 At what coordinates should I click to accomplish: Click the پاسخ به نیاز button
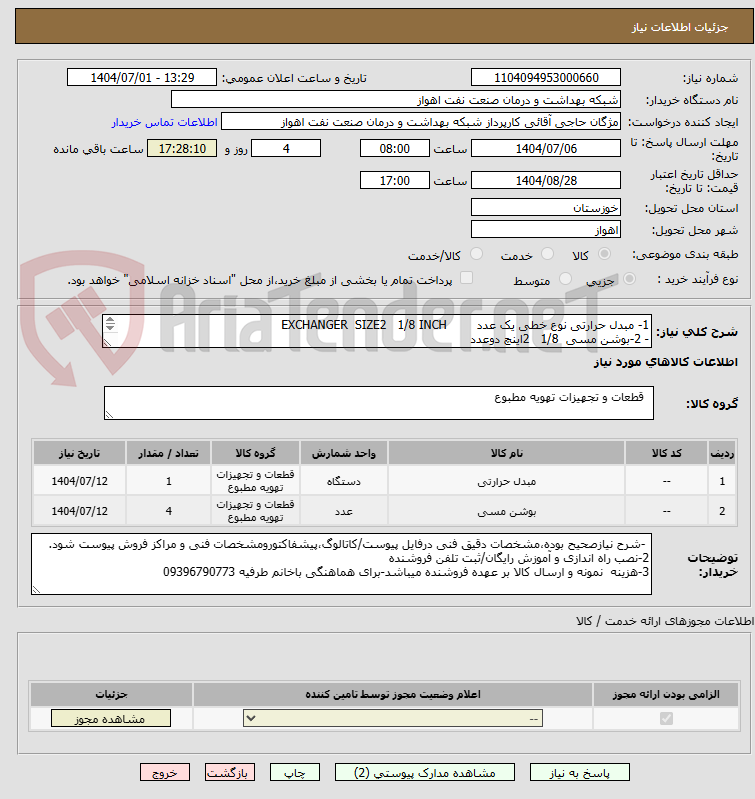click(580, 773)
